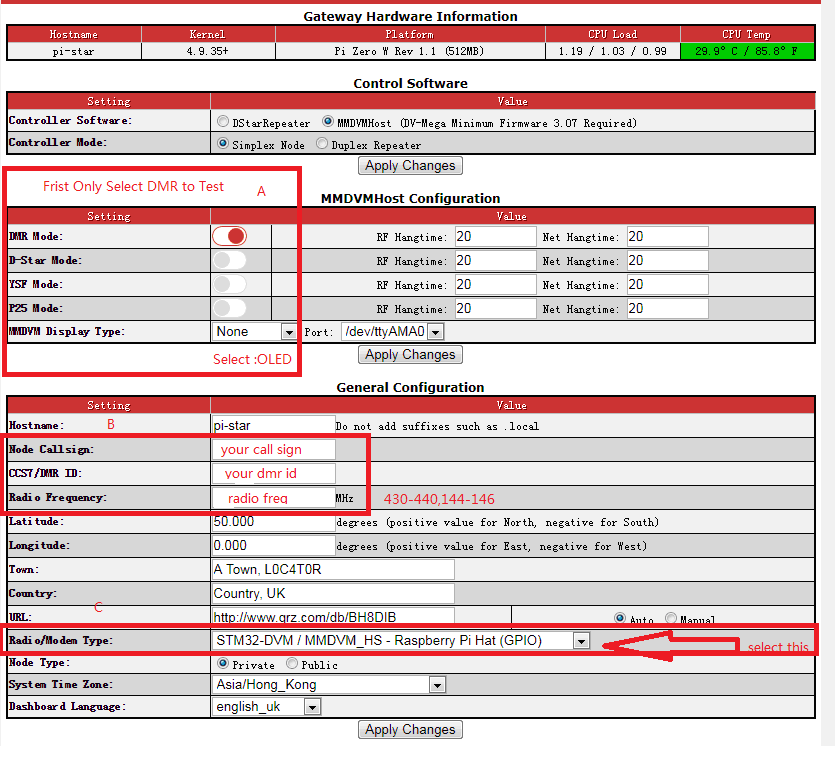This screenshot has width=835, height=762.
Task: Click the CCS7/DMR ID input field
Action: click(x=274, y=473)
